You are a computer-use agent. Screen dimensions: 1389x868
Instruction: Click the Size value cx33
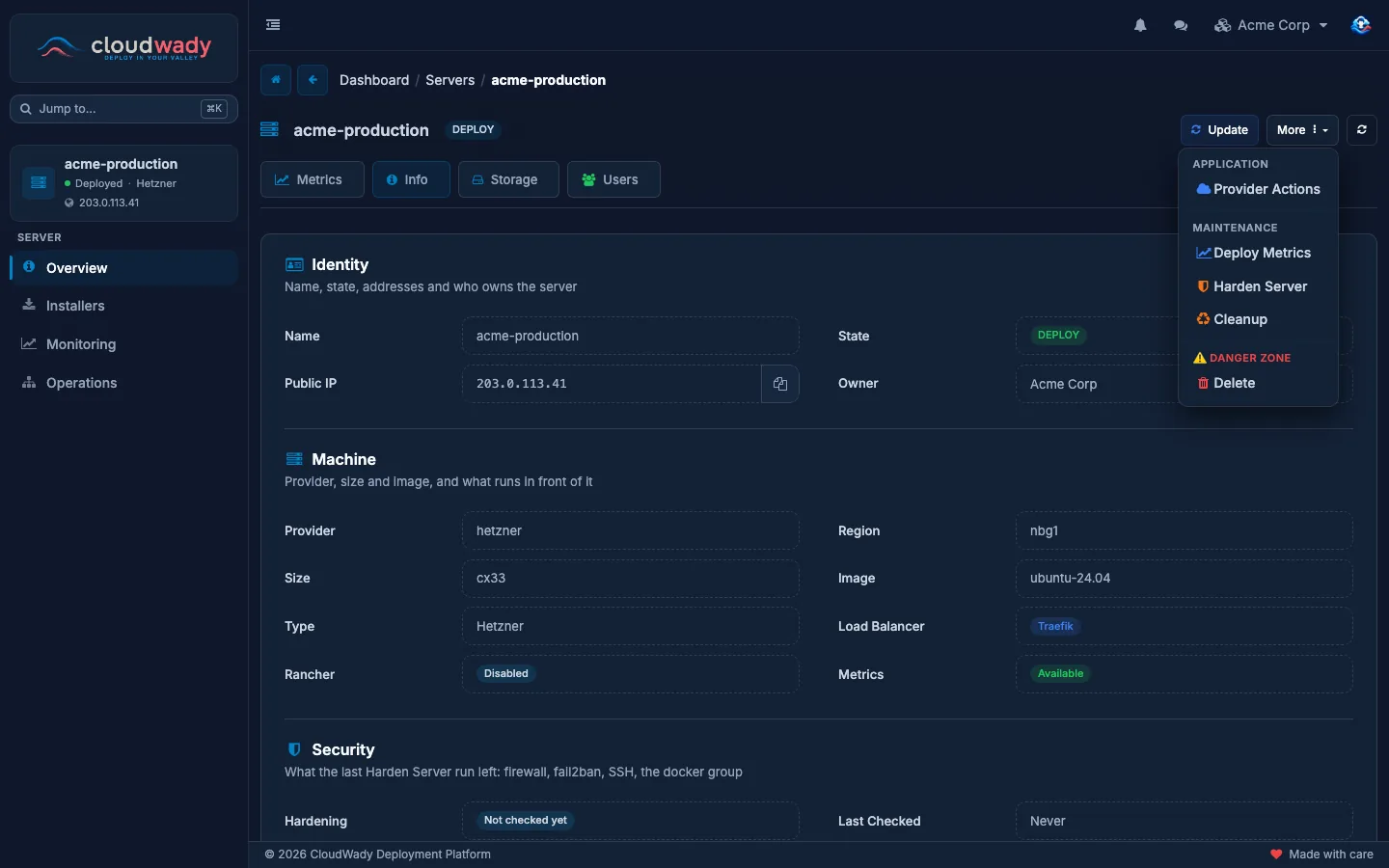click(631, 578)
